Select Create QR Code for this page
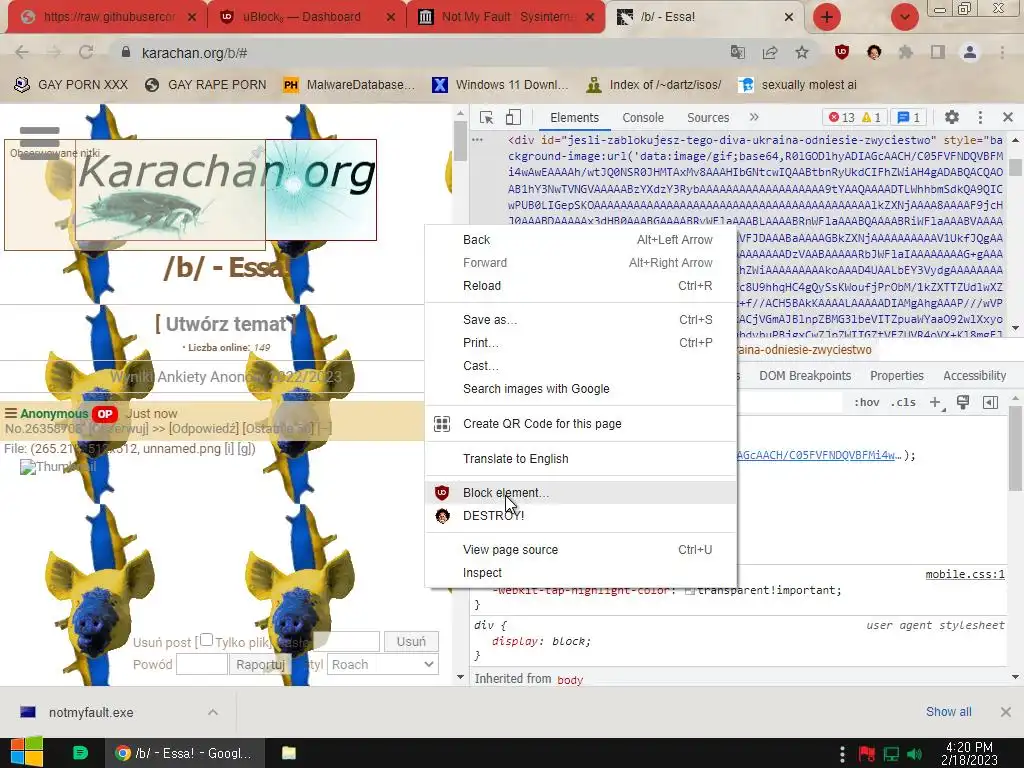The width and height of the screenshot is (1024, 768). (x=580, y=423)
